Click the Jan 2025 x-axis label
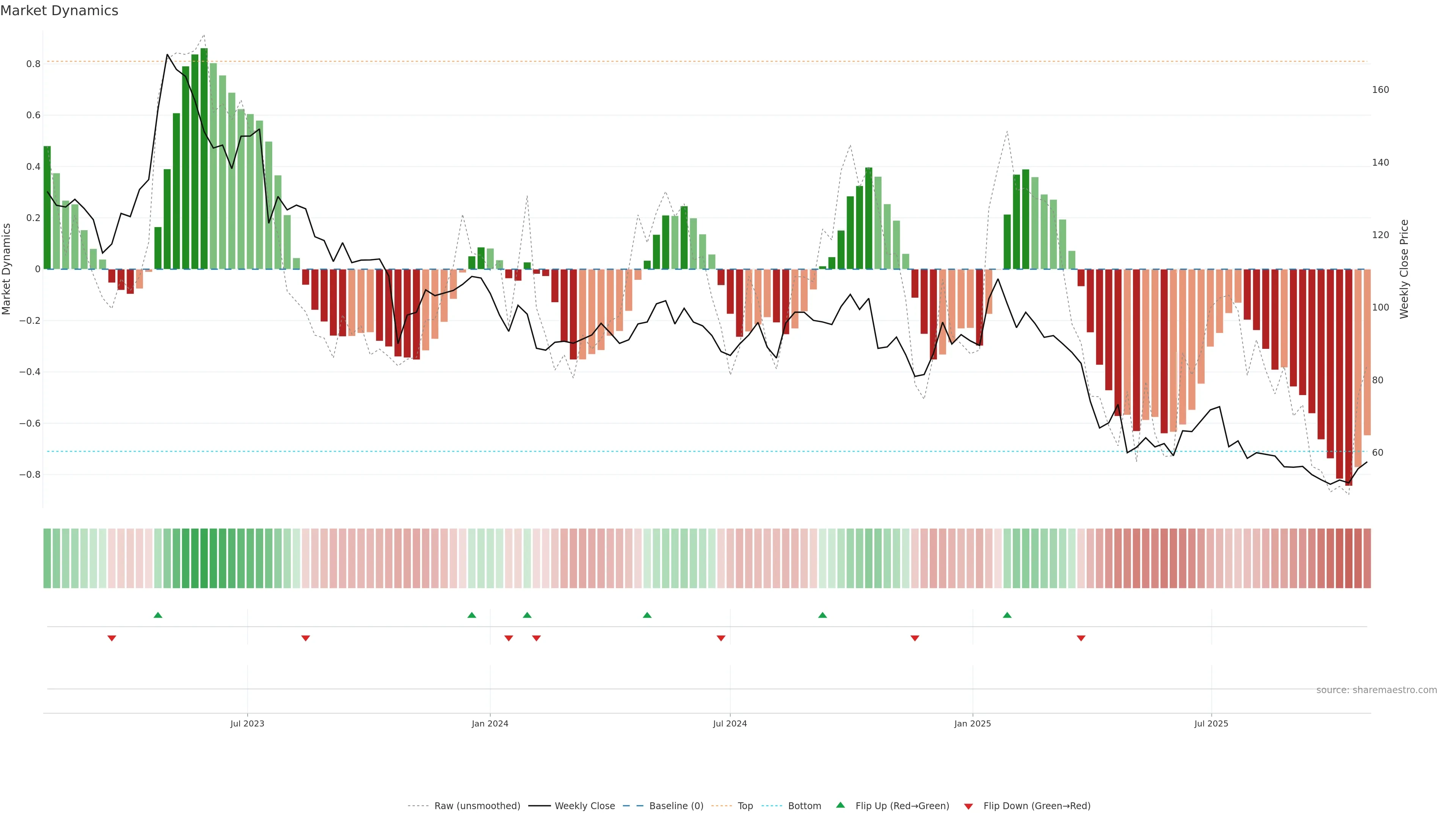Viewport: 1456px width, 819px height. pyautogui.click(x=972, y=723)
